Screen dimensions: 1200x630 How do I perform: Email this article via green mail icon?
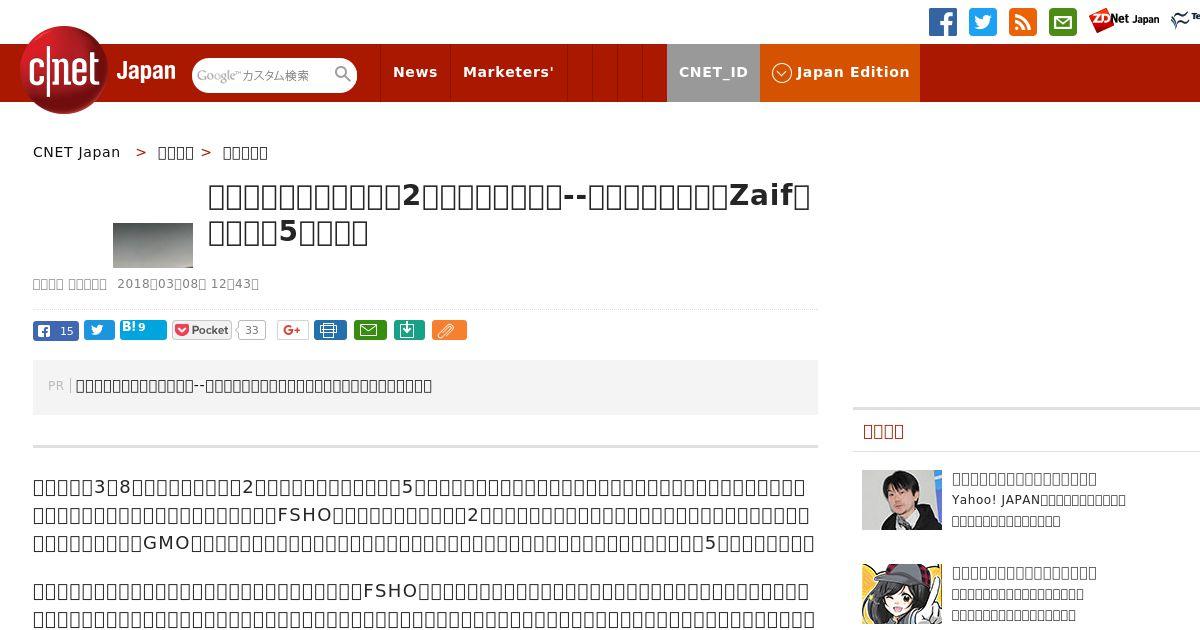(370, 330)
